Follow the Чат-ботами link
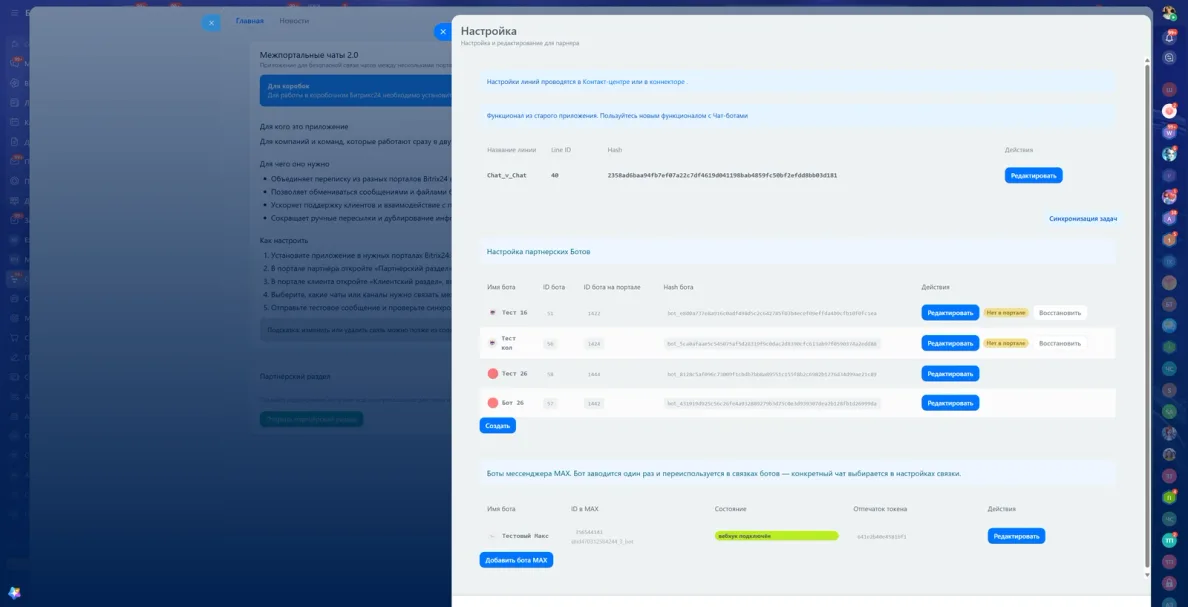 728,116
